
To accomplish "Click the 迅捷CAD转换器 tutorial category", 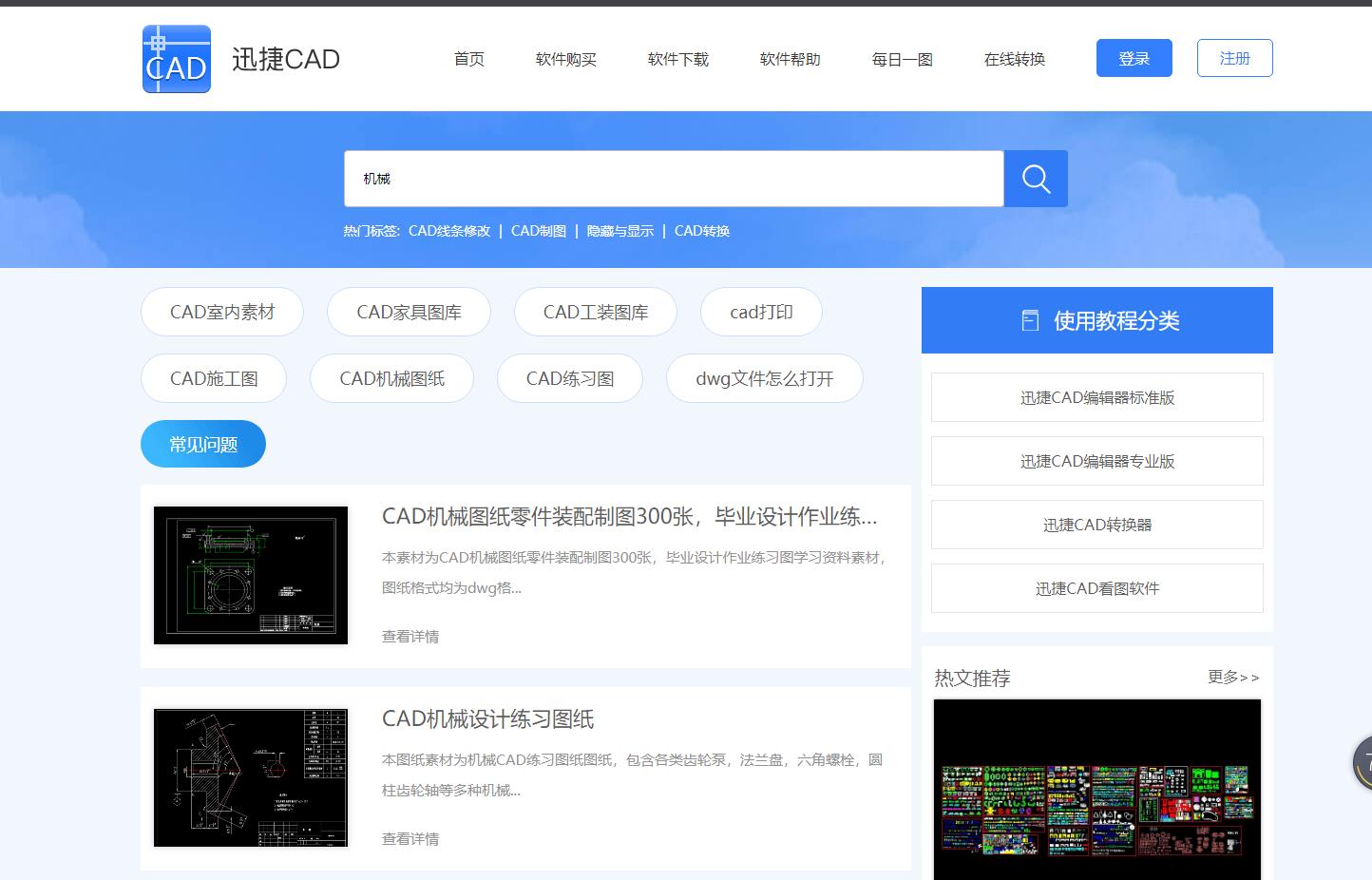I will pyautogui.click(x=1096, y=524).
